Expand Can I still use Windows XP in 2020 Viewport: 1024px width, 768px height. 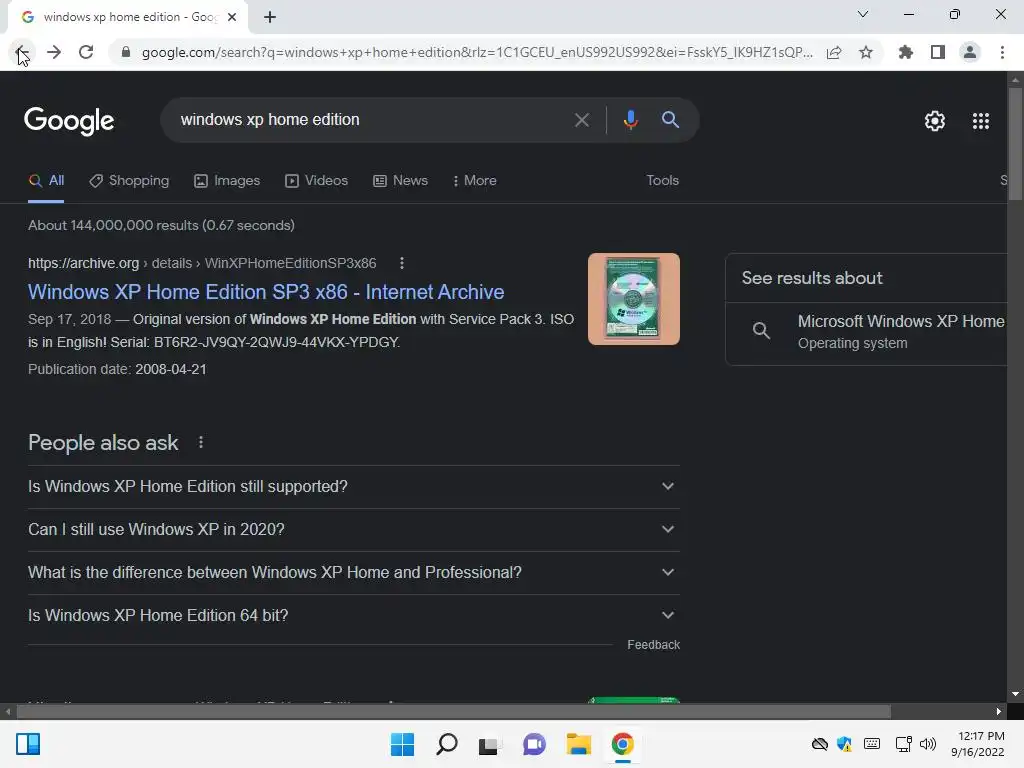point(353,530)
